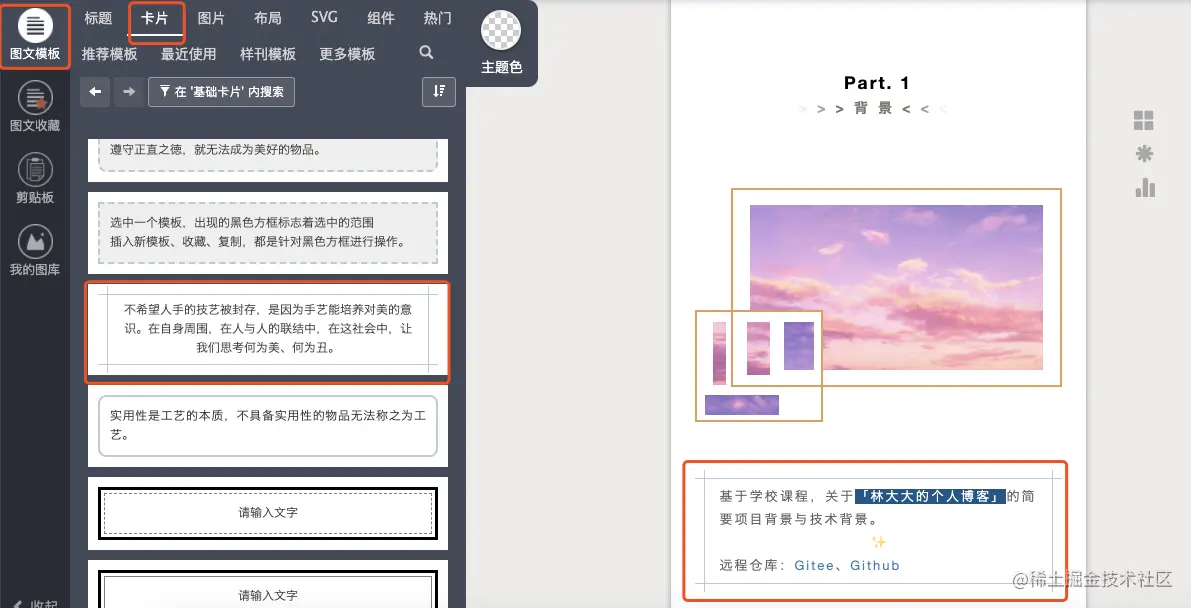Image resolution: width=1191 pixels, height=608 pixels.
Task: Select the 实用性是工艺的本质 rounded card template
Action: tap(267, 426)
